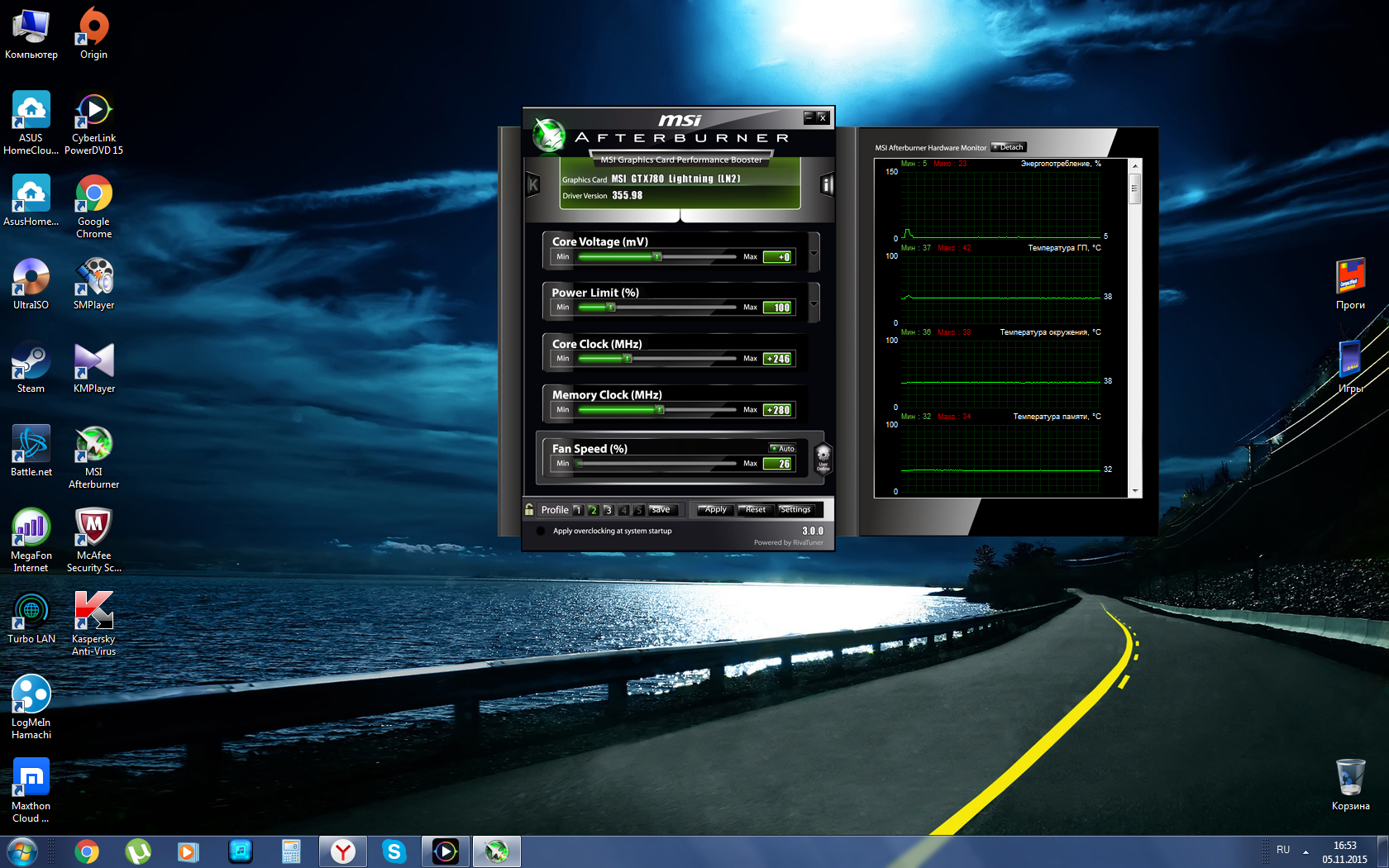Viewport: 1389px width, 868px height.
Task: Toggle Apply overclocking at system startup
Action: pyautogui.click(x=541, y=531)
